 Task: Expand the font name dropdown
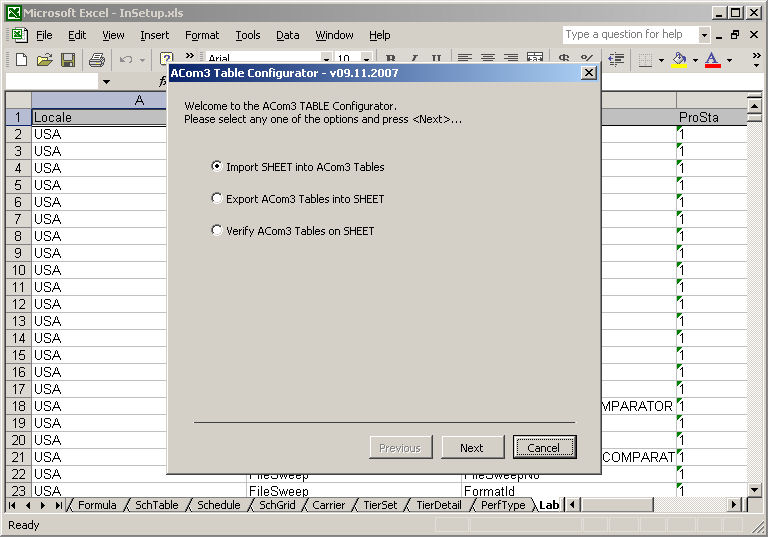pyautogui.click(x=326, y=59)
